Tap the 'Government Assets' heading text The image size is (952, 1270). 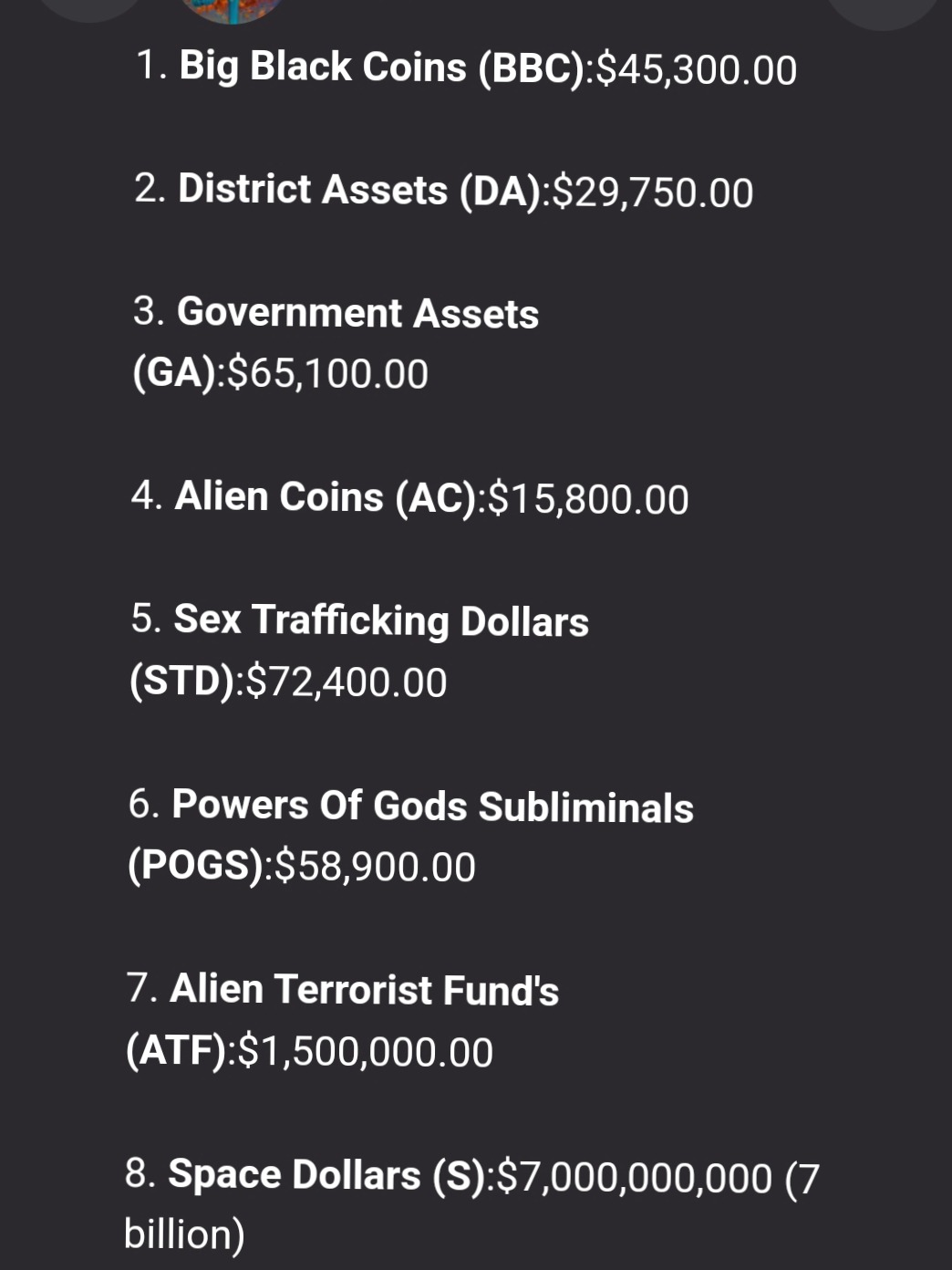coord(357,313)
